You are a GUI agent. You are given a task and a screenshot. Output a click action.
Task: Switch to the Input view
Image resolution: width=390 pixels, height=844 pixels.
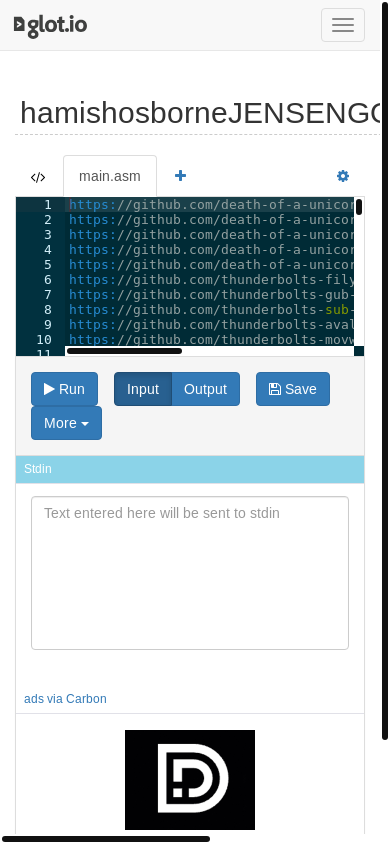coord(143,389)
